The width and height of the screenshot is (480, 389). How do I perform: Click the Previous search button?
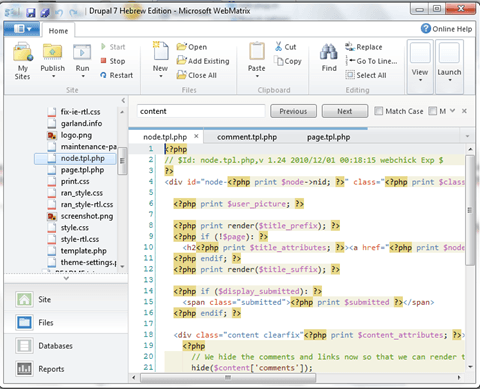coord(293,111)
